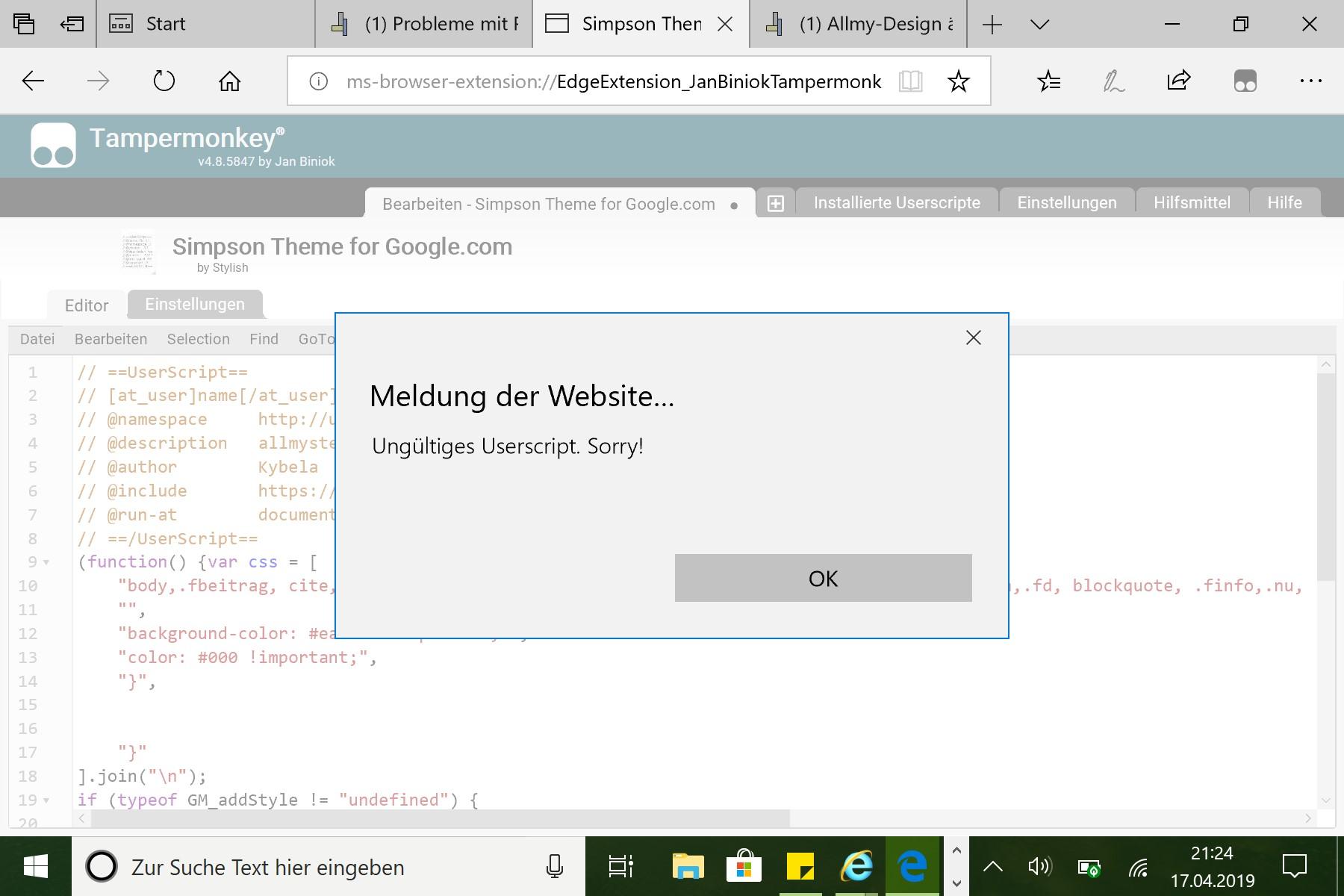Switch to the Editor sub-tab

pyautogui.click(x=87, y=305)
